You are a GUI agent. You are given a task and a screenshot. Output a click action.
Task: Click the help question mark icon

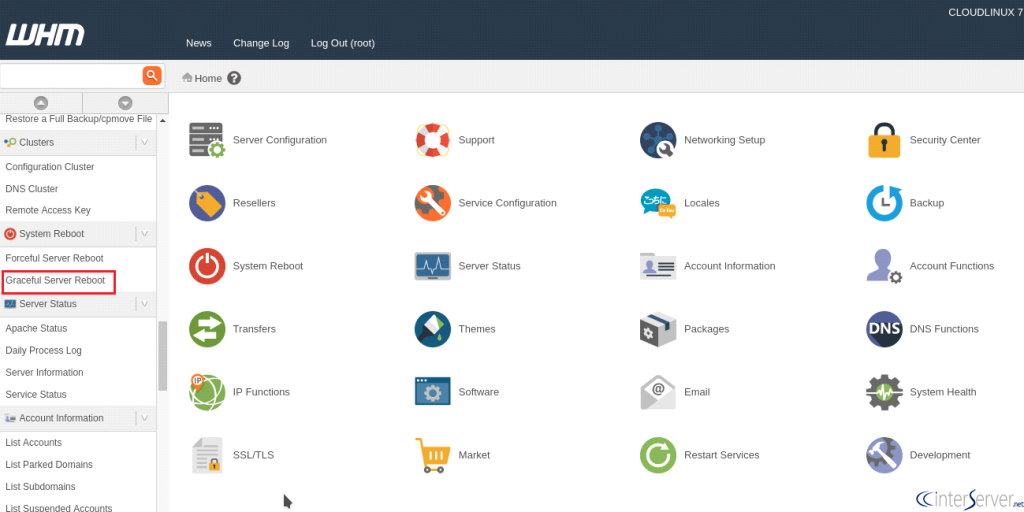tap(234, 78)
